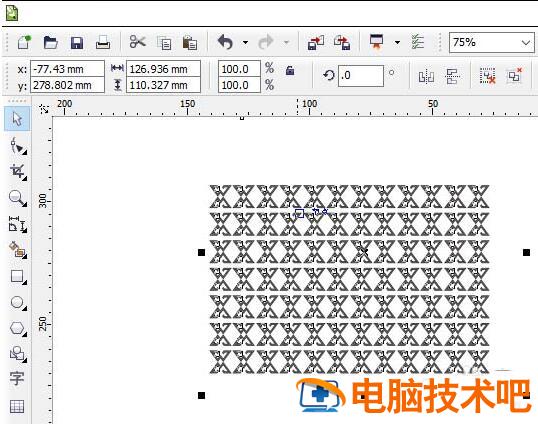Viewport: 538px width, 425px height.
Task: Click the x position field
Action: 67,69
